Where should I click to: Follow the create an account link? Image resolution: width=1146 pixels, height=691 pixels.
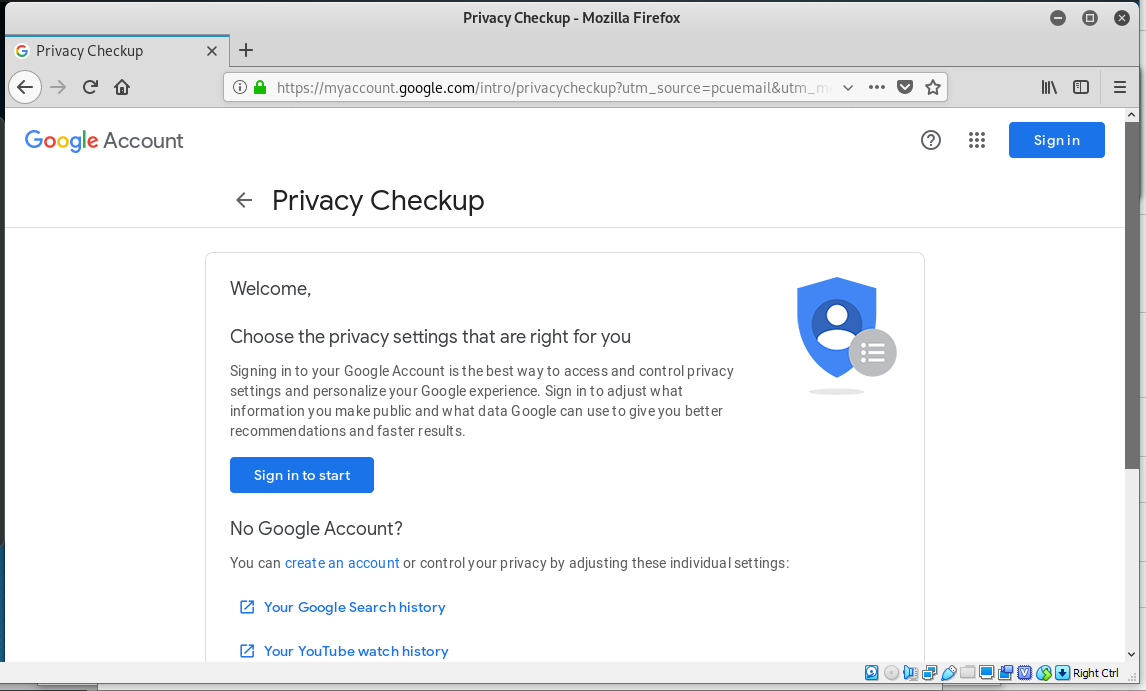pos(342,563)
